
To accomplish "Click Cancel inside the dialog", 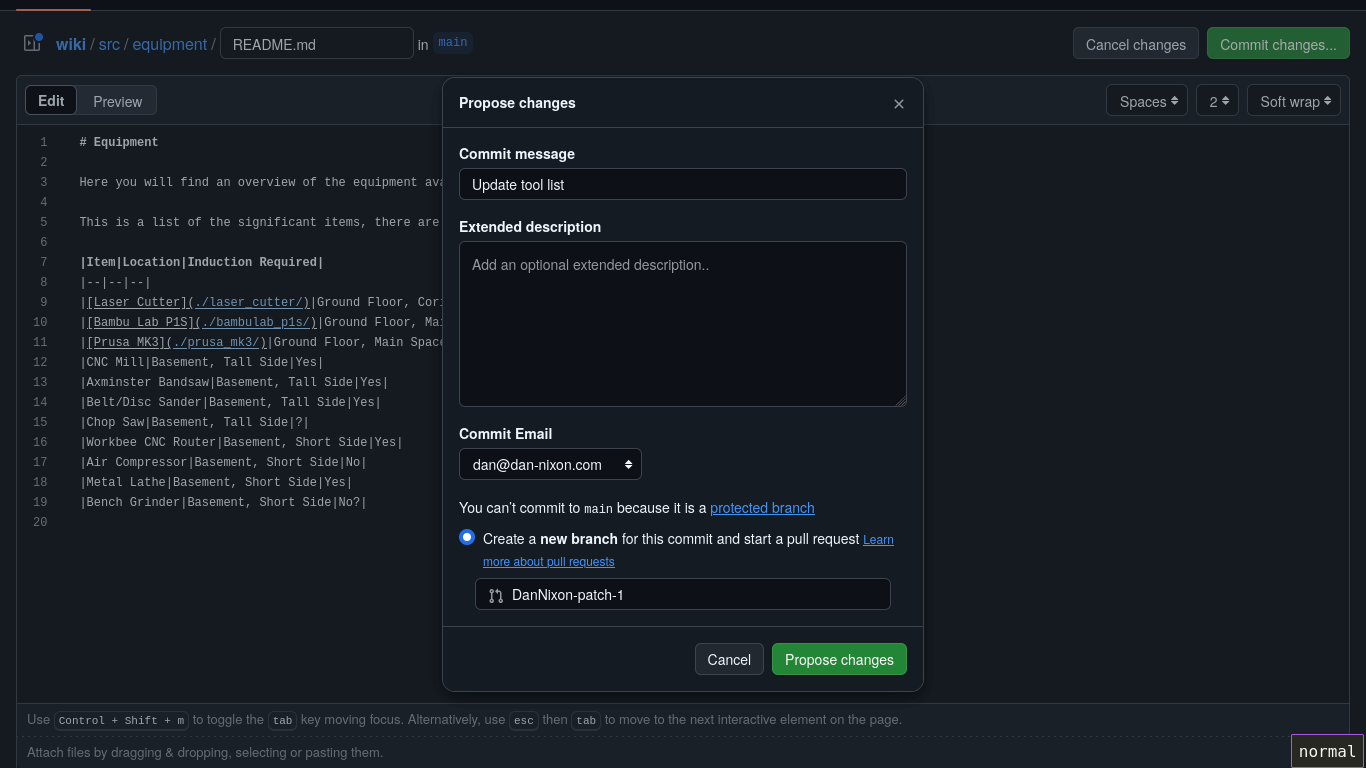I will [729, 659].
